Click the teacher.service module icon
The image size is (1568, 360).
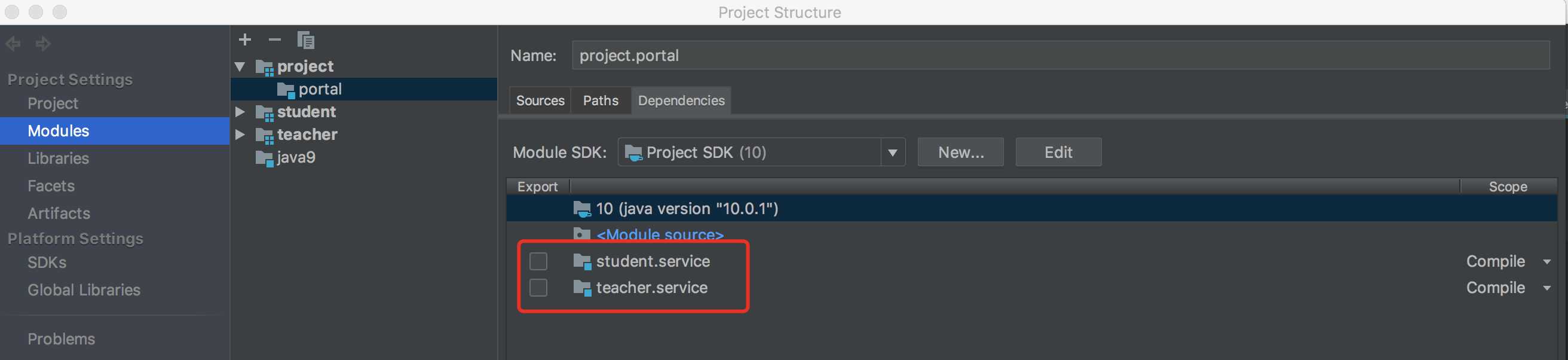point(582,288)
